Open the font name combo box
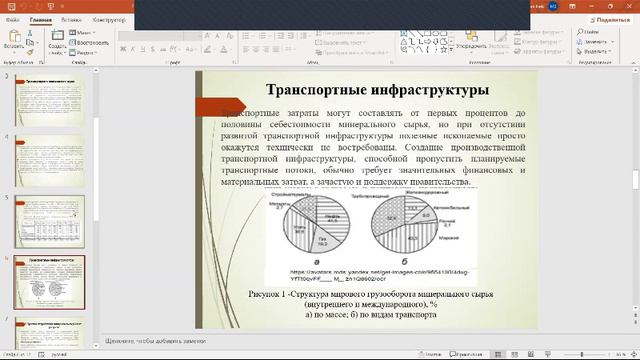This screenshot has height=360, width=640. [x=151, y=36]
